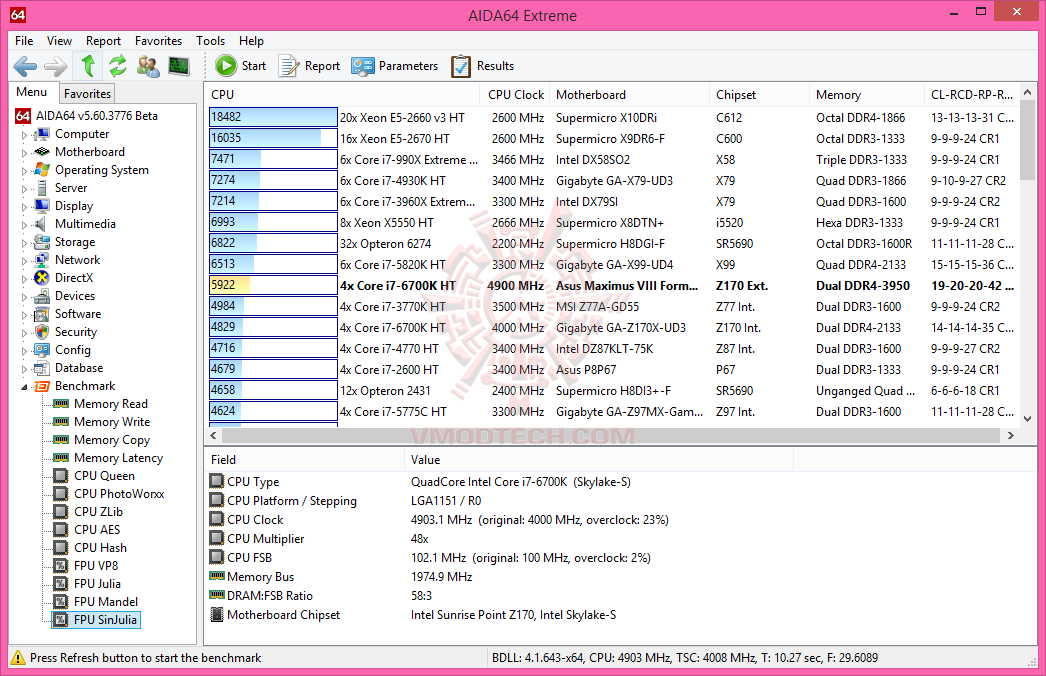1046x676 pixels.
Task: Sort by the Chipset column header
Action: [760, 95]
